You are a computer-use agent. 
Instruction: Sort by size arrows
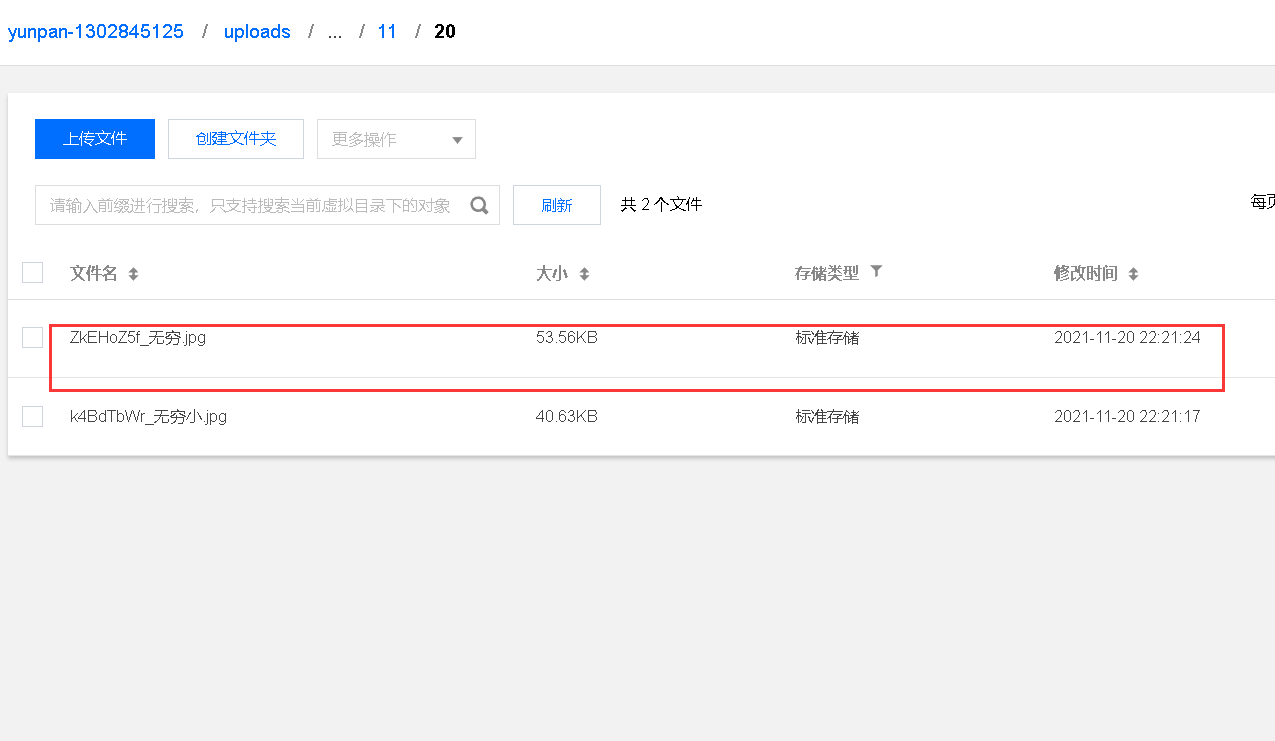coord(584,274)
